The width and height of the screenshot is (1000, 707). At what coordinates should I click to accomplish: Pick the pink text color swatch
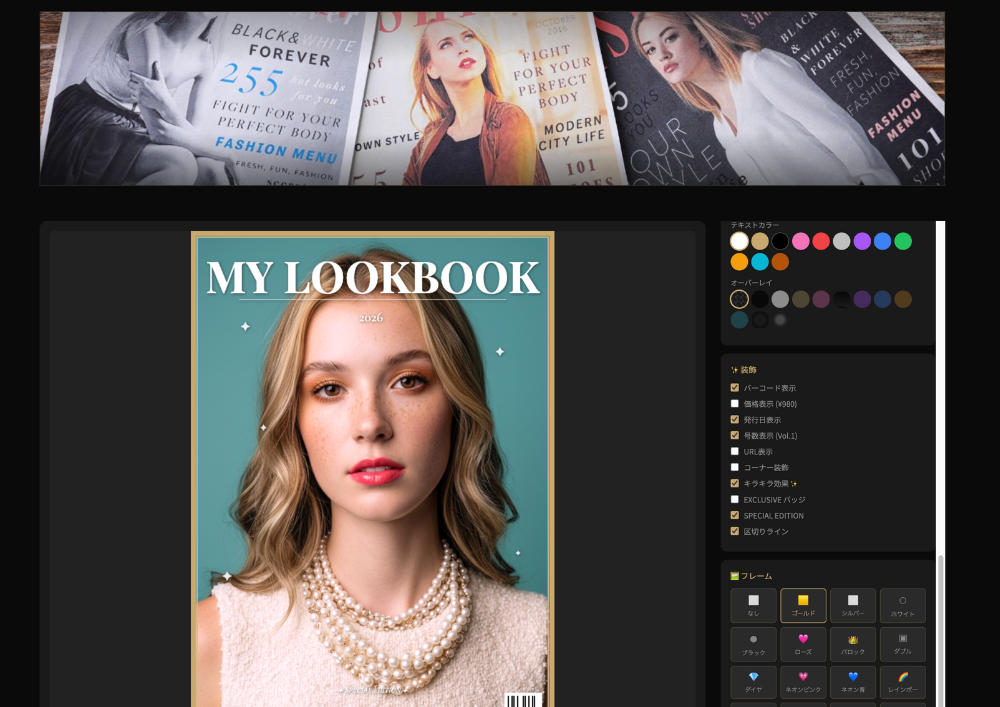[800, 241]
